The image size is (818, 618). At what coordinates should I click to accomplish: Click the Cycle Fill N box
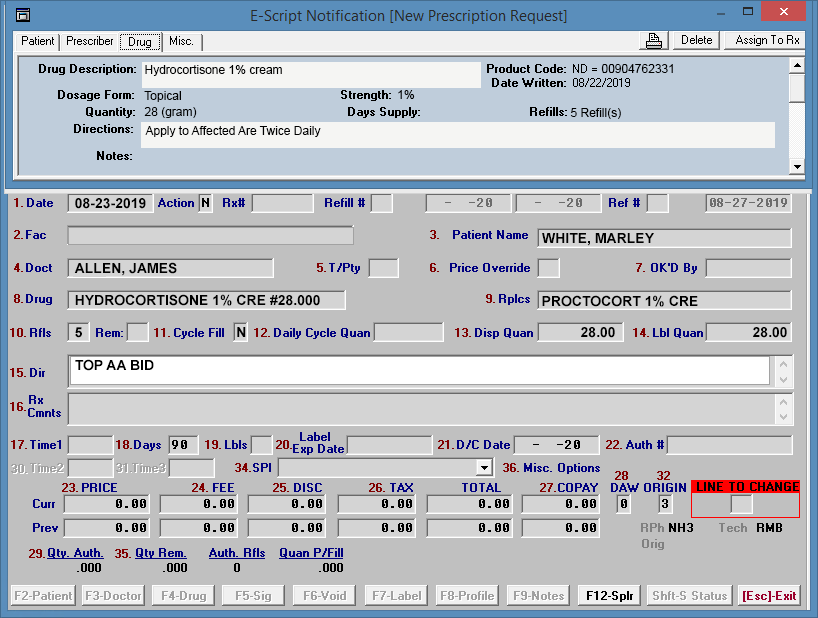240,332
